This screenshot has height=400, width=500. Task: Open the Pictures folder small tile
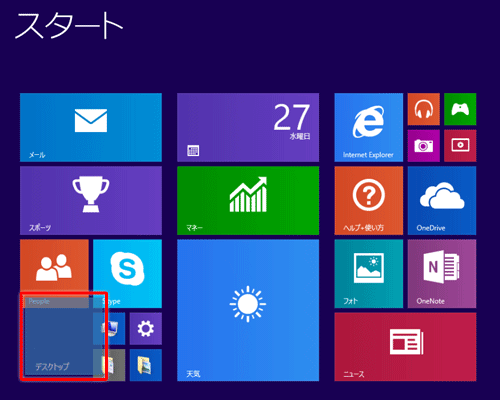click(146, 365)
